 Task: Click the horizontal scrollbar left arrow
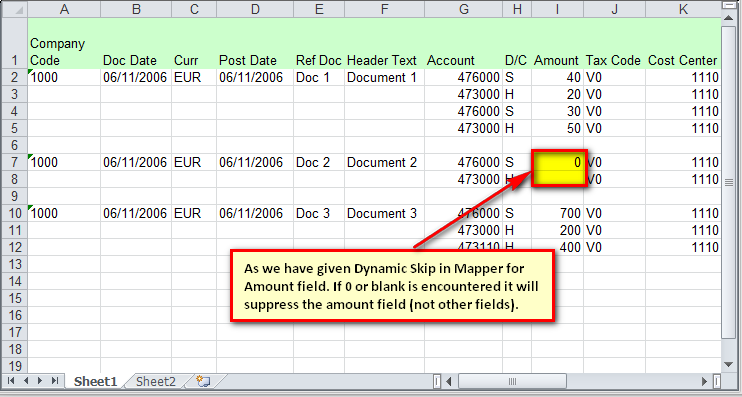449,381
